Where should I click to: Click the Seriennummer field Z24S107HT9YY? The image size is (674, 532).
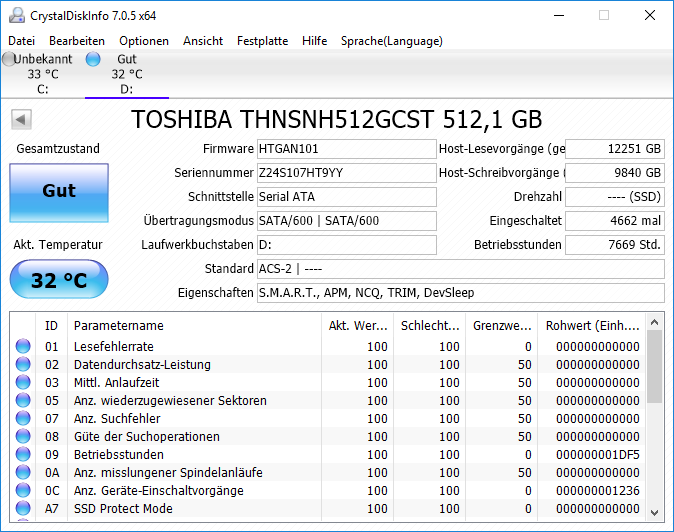tap(346, 173)
